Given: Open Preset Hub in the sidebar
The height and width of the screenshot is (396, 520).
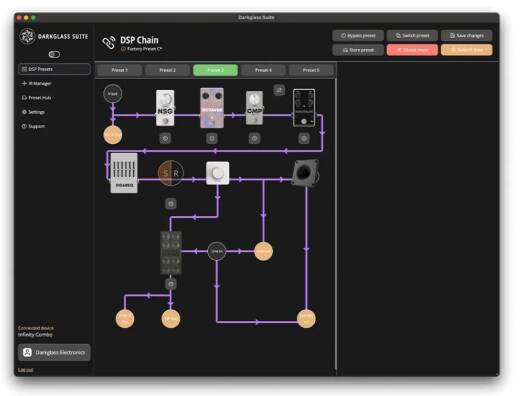Looking at the screenshot, I should 37,98.
